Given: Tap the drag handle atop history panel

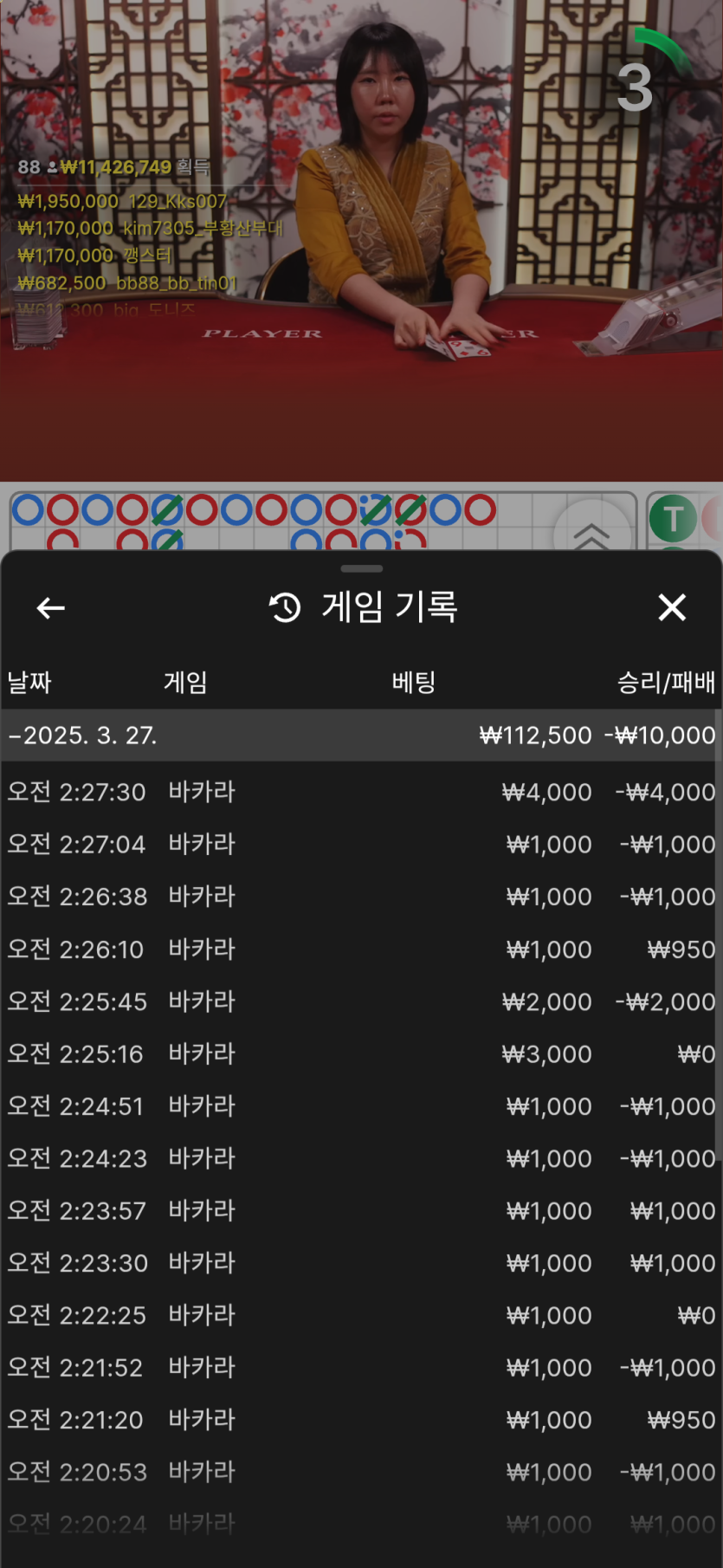Looking at the screenshot, I should 362,569.
